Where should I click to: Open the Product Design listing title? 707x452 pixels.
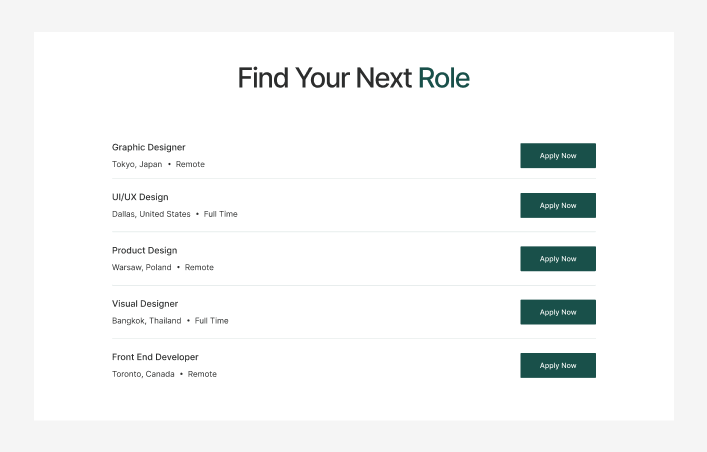click(144, 250)
